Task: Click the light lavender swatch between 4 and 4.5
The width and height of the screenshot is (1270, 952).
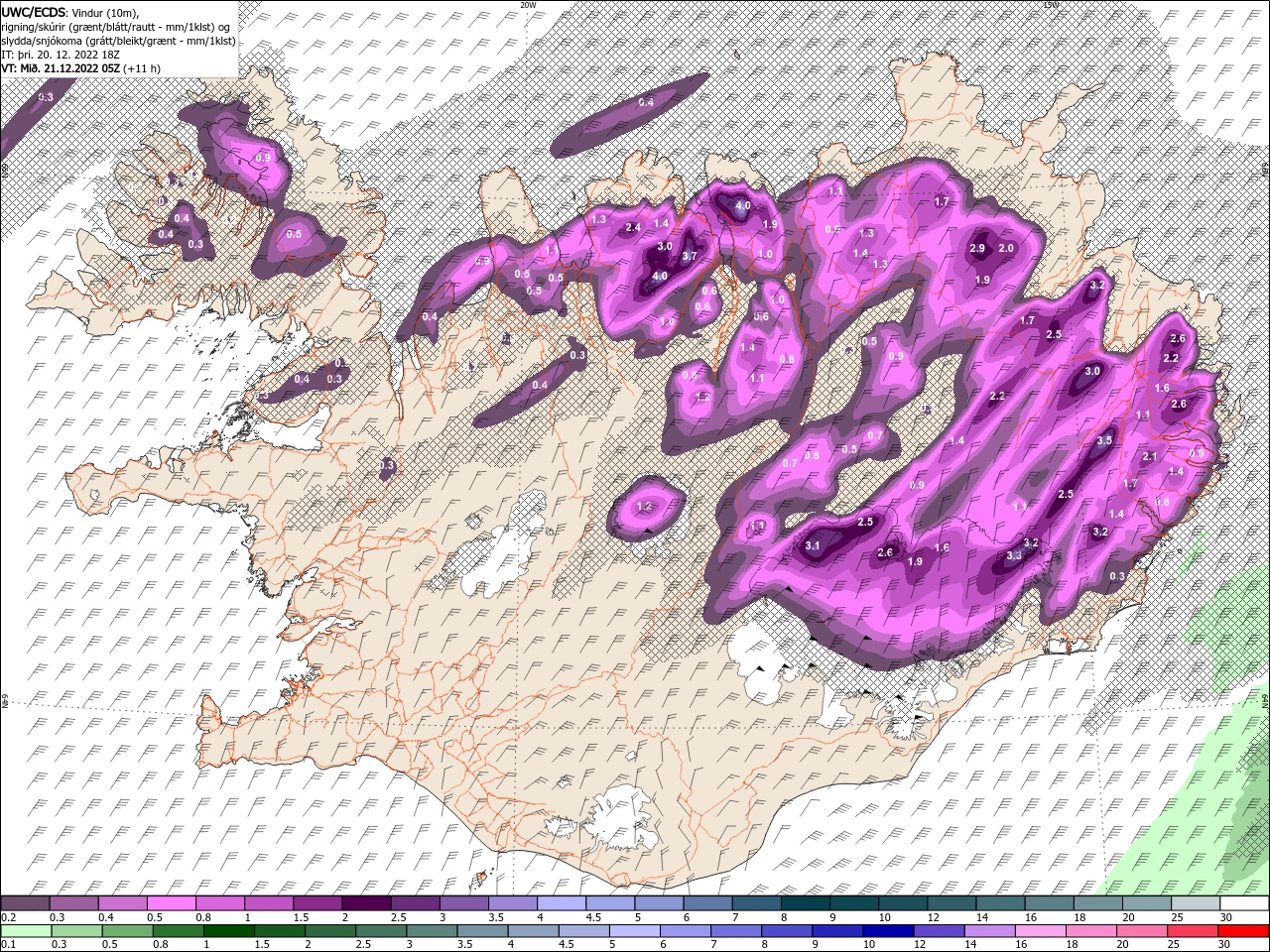Action: [x=560, y=903]
